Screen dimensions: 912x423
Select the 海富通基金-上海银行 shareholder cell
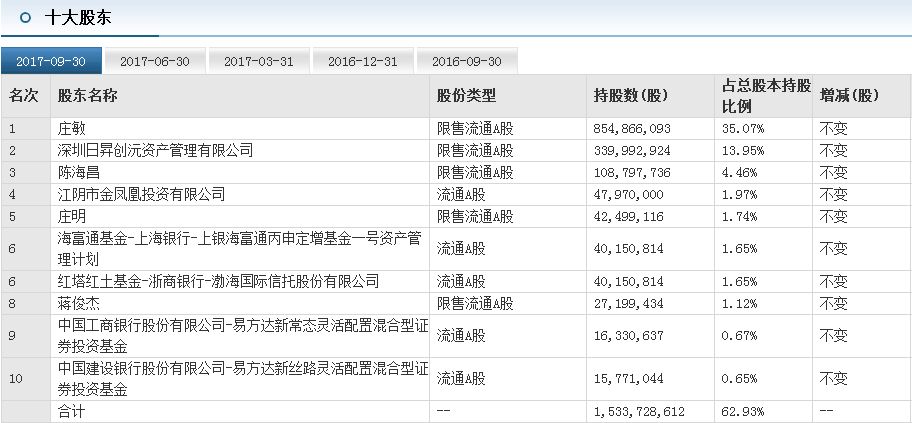pyautogui.click(x=239, y=249)
